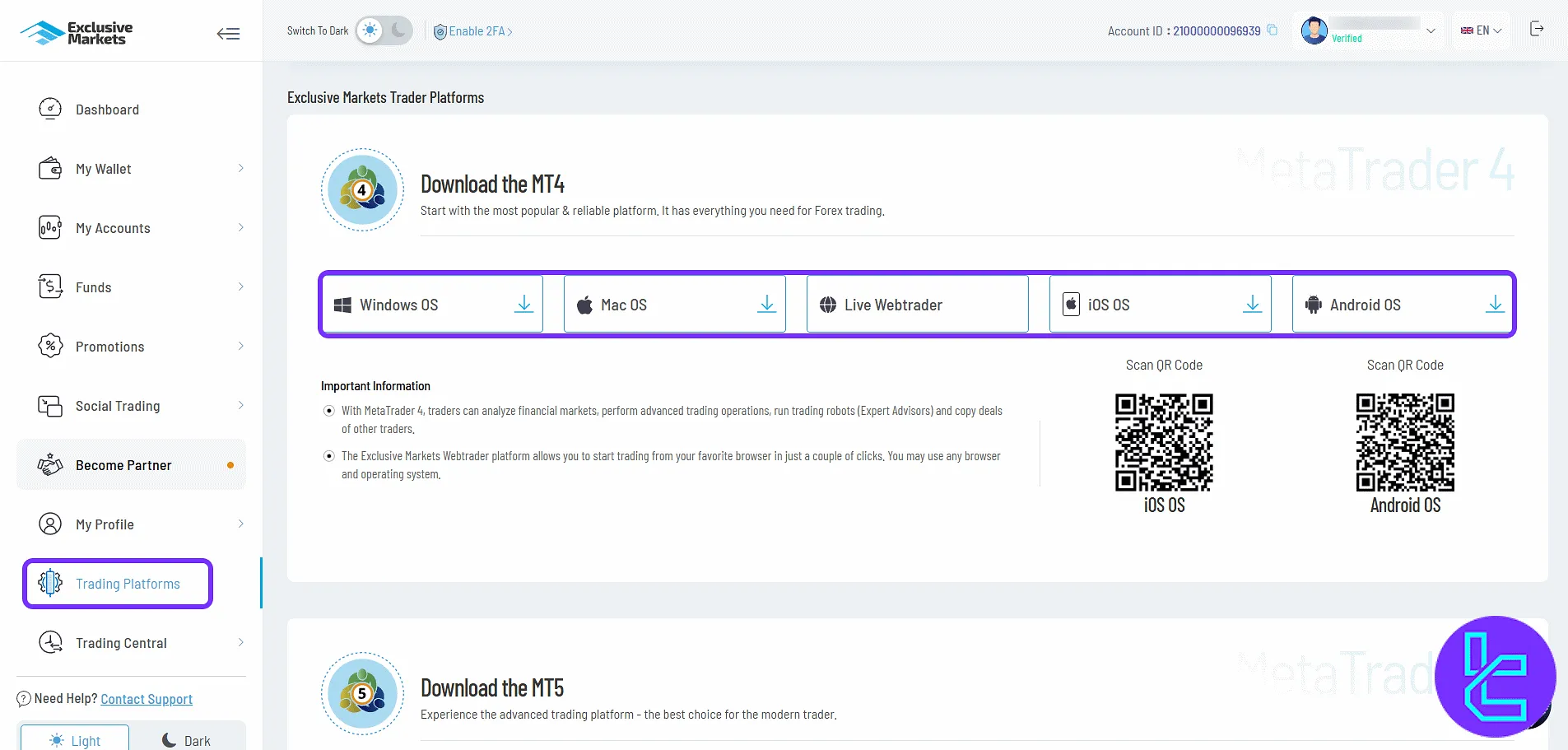Click the Promotions percent badge icon

point(50,347)
